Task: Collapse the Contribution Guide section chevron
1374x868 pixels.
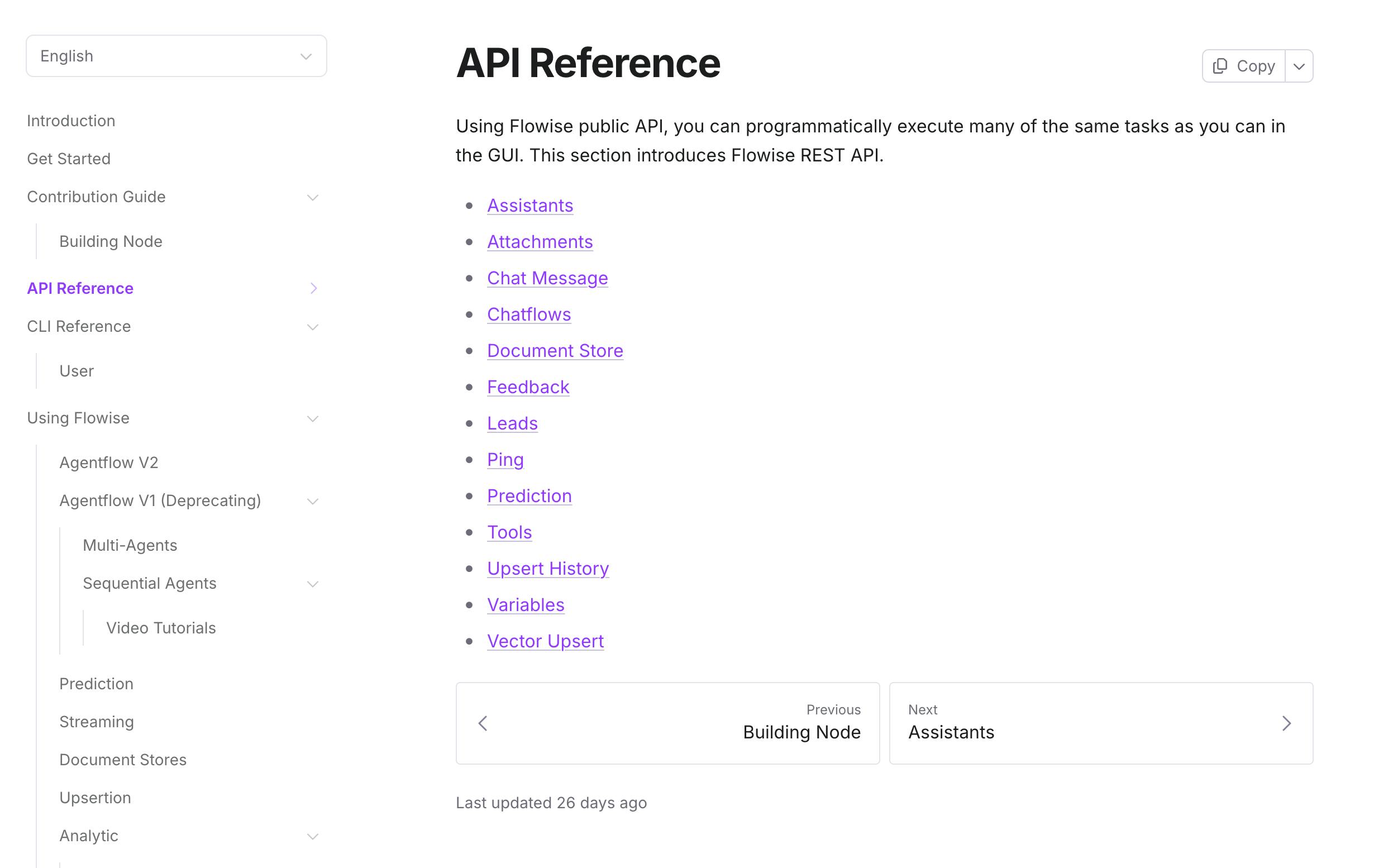Action: pos(313,198)
